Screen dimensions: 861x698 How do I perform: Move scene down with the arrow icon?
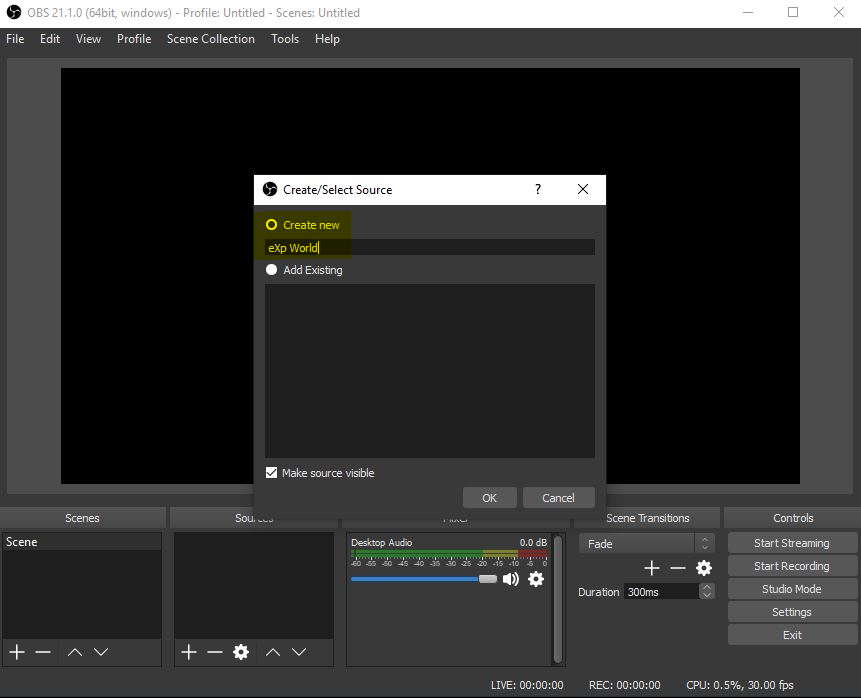click(x=101, y=652)
